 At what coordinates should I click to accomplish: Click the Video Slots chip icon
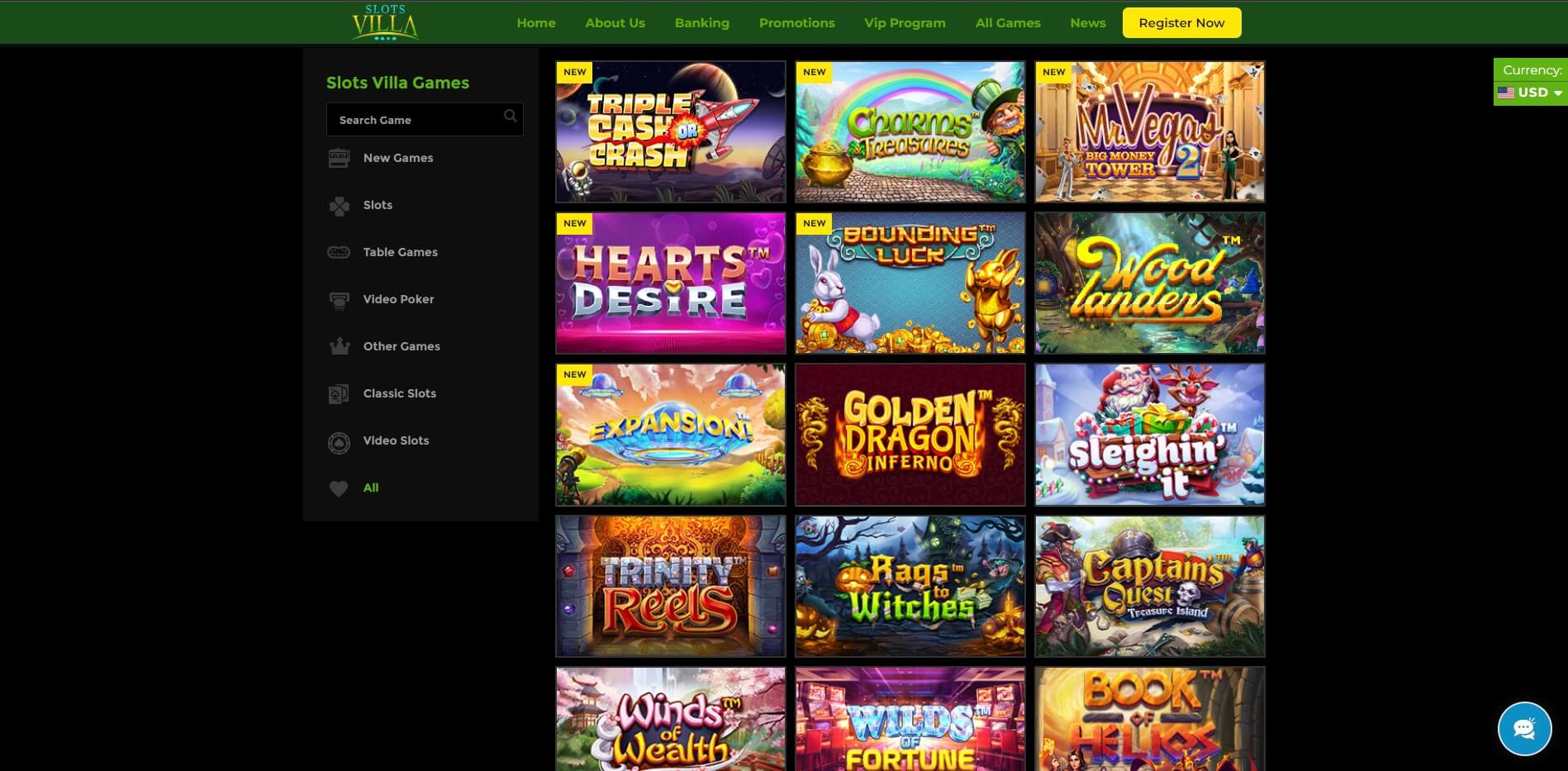(339, 443)
